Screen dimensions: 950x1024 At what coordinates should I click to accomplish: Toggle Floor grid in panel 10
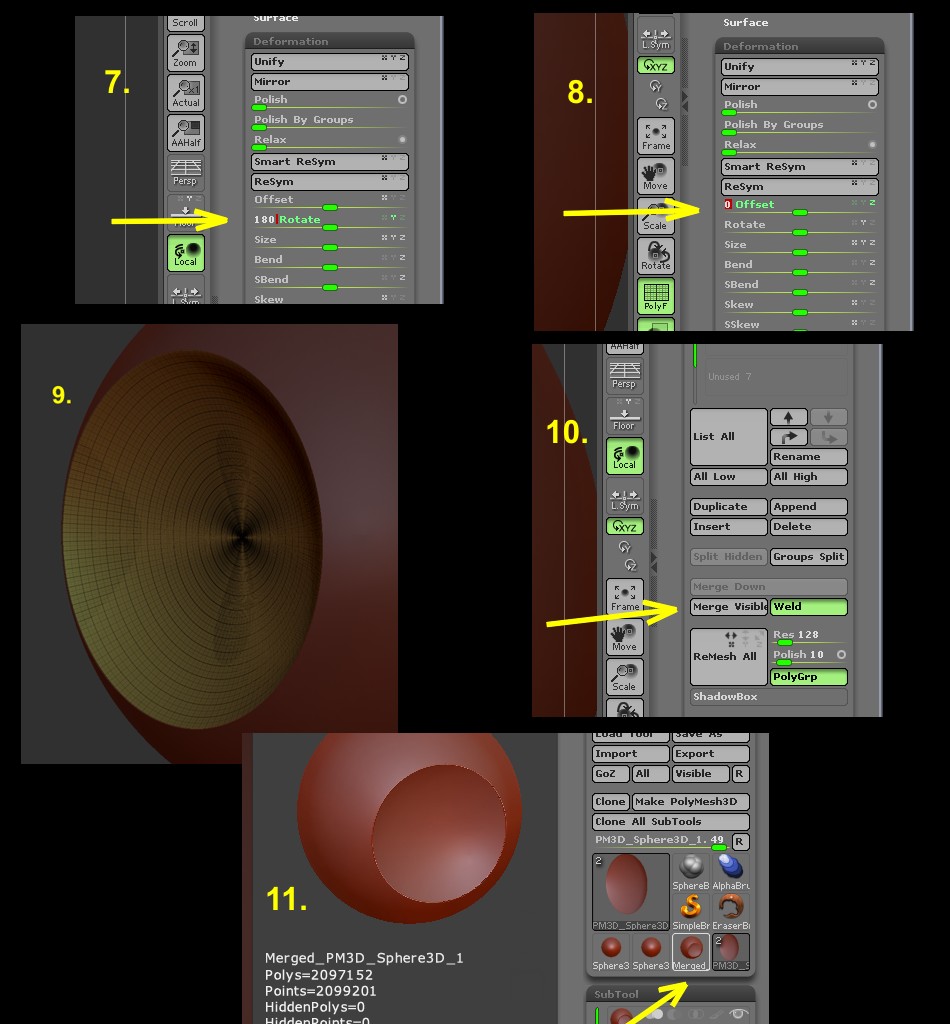point(625,417)
